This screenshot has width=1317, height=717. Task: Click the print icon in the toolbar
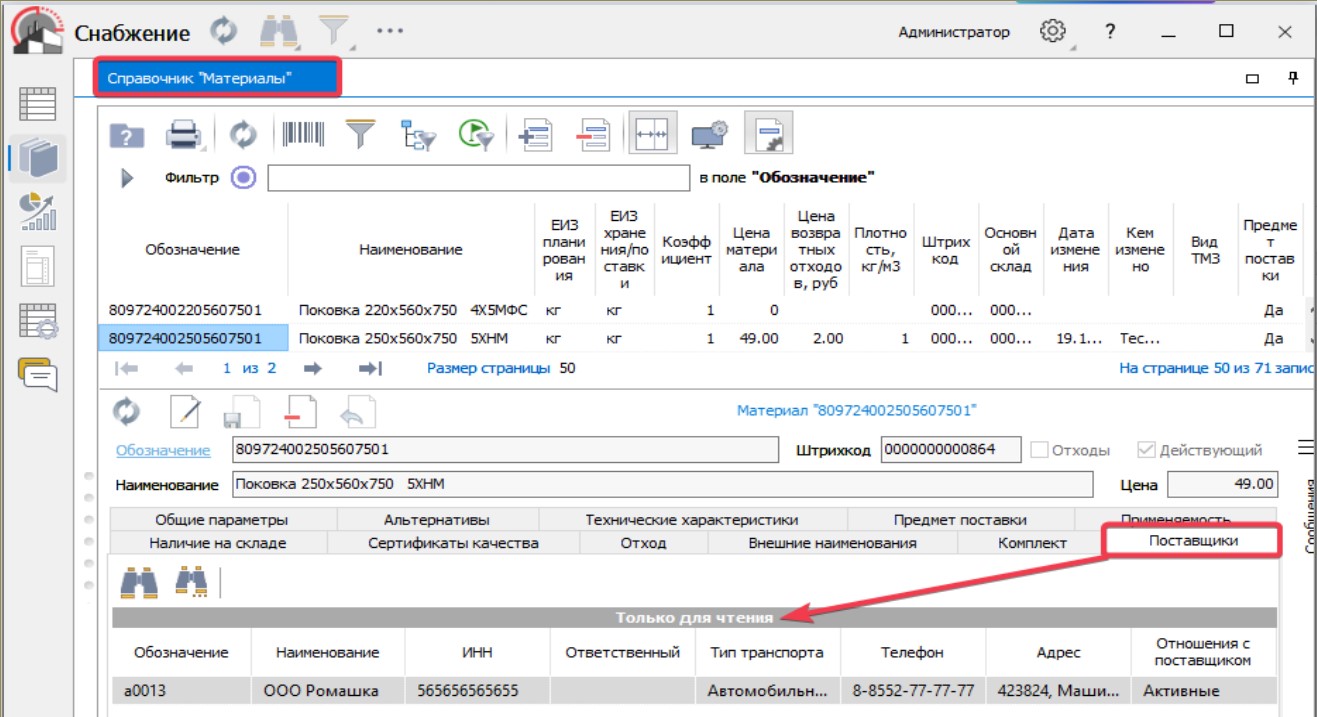[183, 134]
